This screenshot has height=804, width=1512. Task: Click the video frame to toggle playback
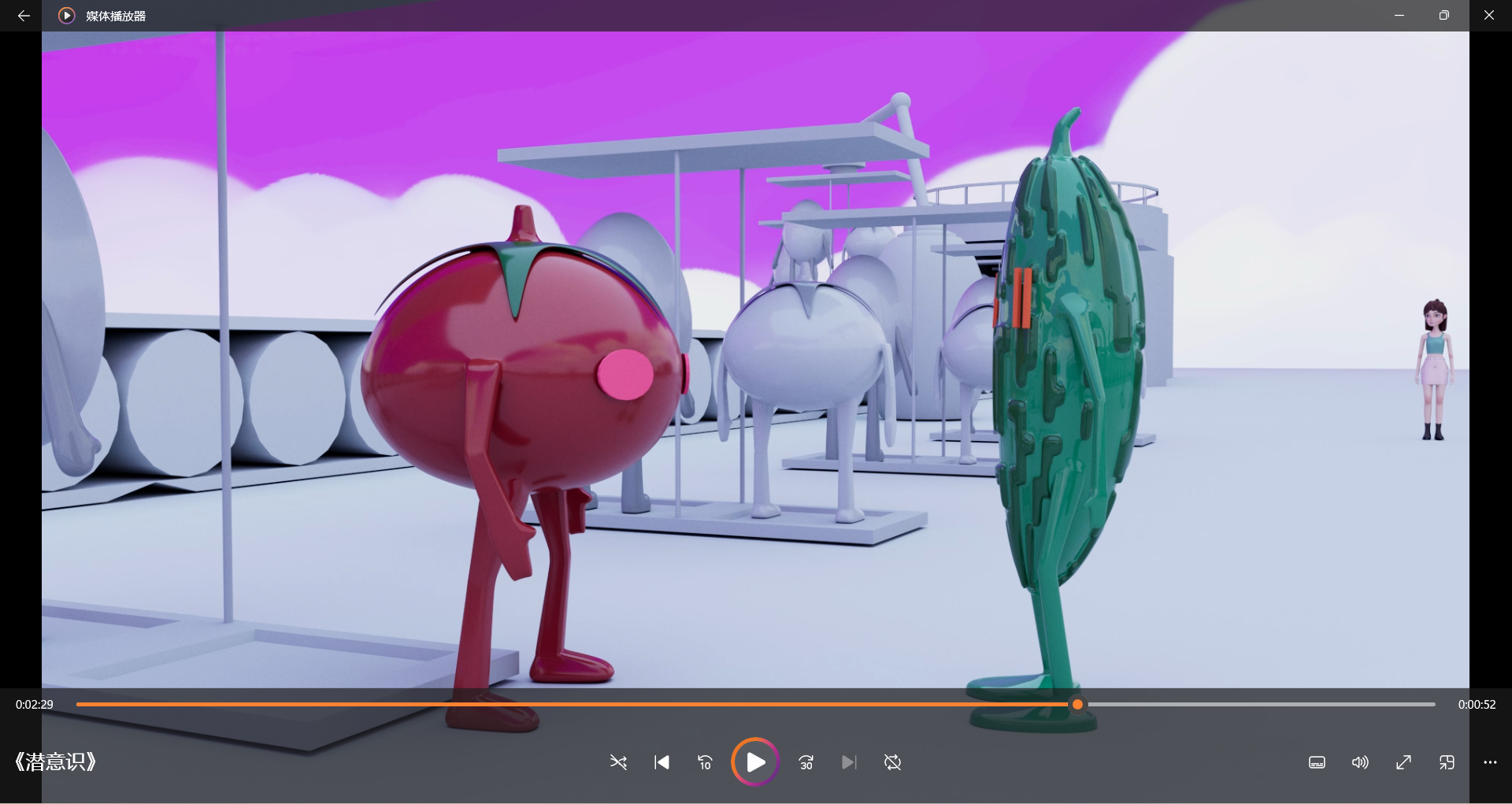[x=755, y=359]
